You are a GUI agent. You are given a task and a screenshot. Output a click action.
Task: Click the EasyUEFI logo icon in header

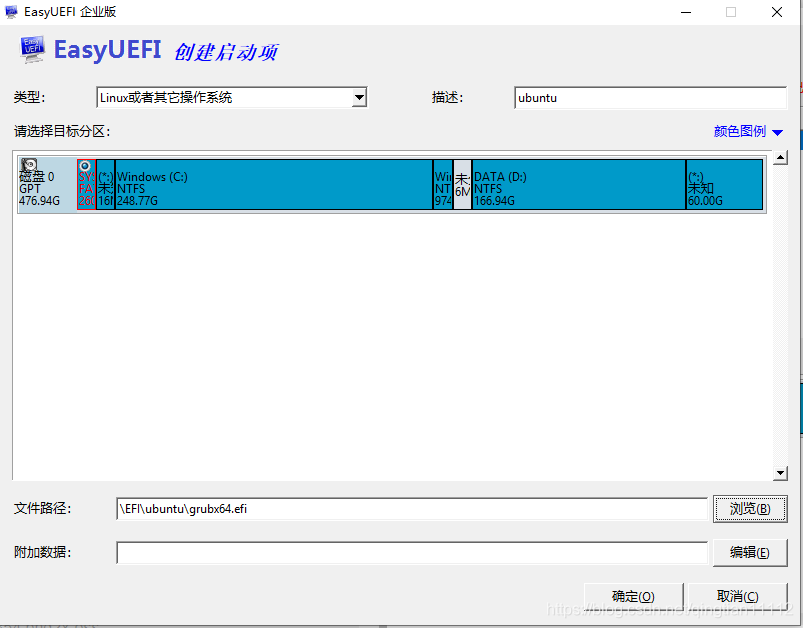click(33, 49)
